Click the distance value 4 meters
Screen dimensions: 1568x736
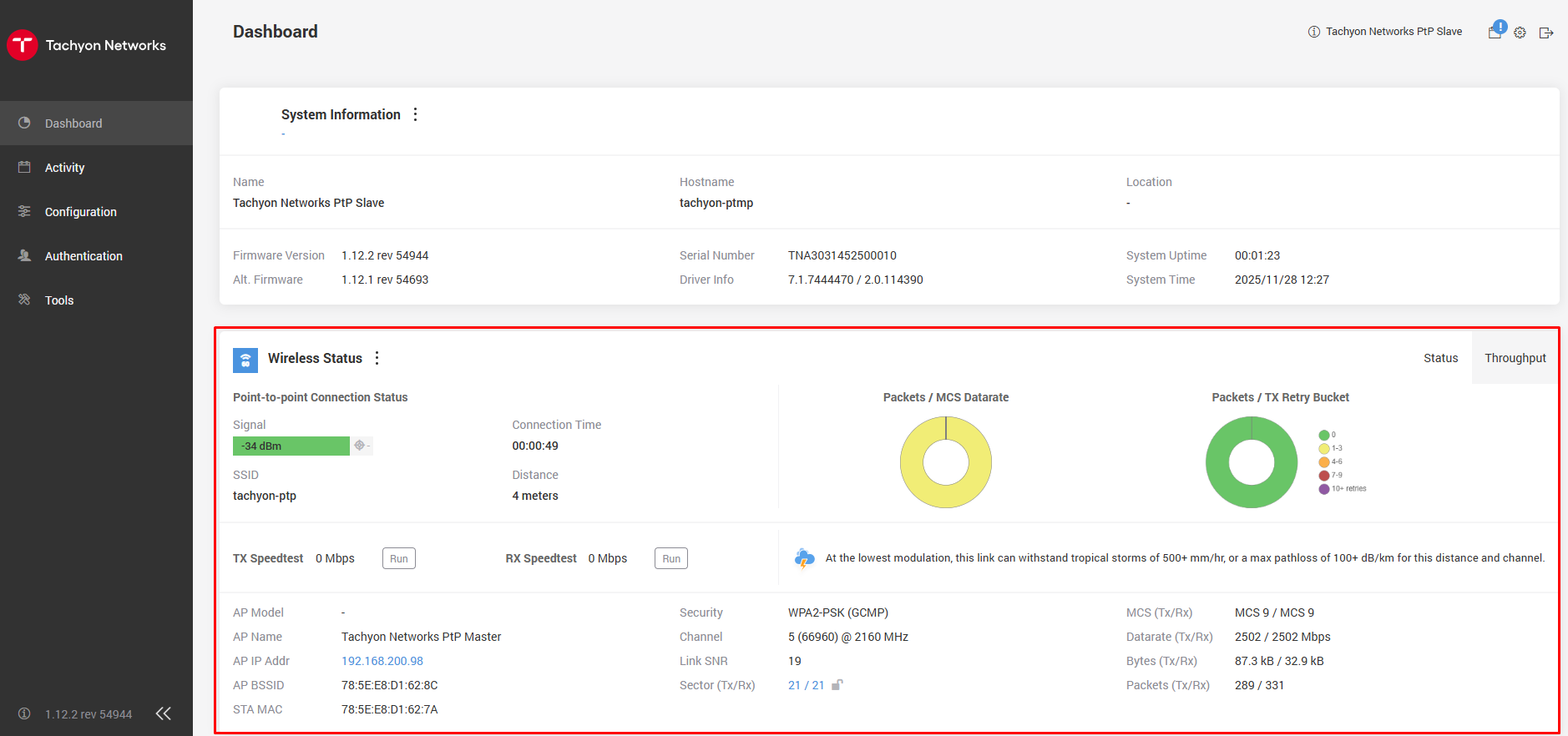tap(535, 496)
